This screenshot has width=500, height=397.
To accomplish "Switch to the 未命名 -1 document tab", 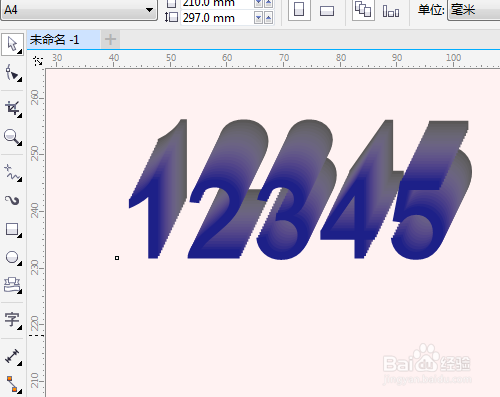I will tap(63, 40).
